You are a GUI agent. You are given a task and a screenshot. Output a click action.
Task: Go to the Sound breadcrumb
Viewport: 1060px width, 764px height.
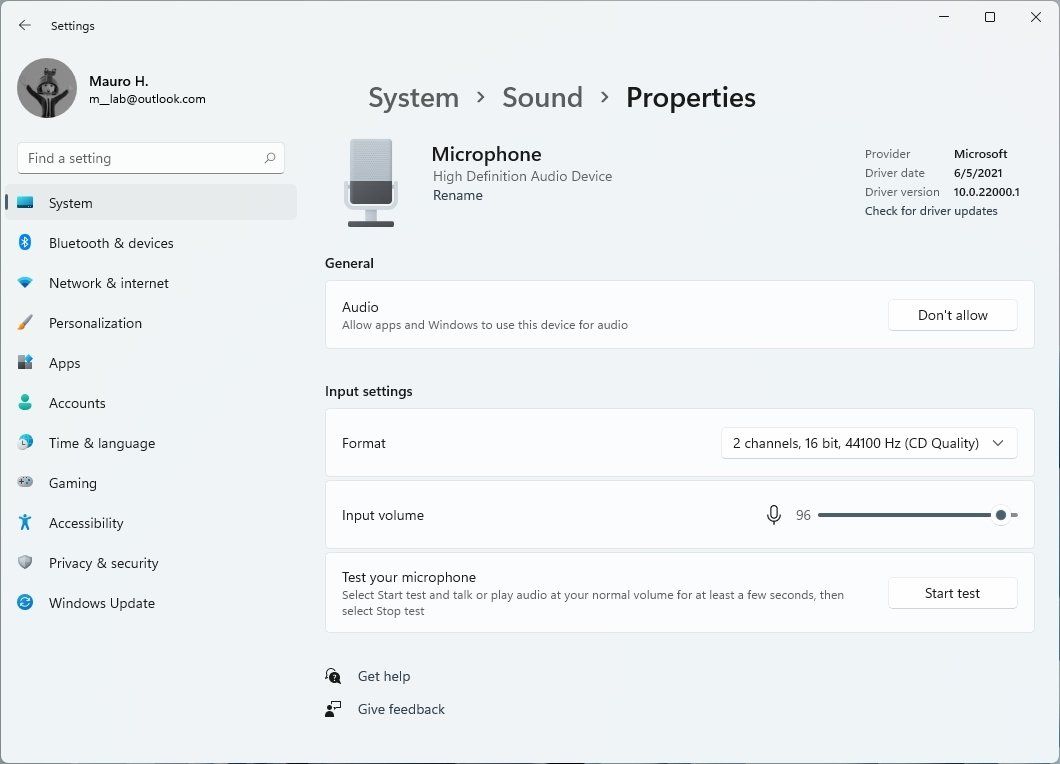pyautogui.click(x=542, y=97)
